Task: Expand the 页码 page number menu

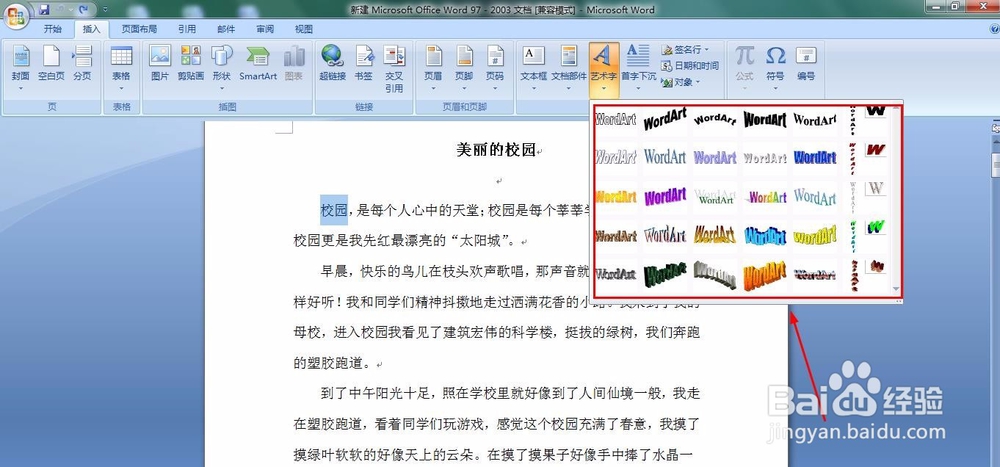Action: 495,67
